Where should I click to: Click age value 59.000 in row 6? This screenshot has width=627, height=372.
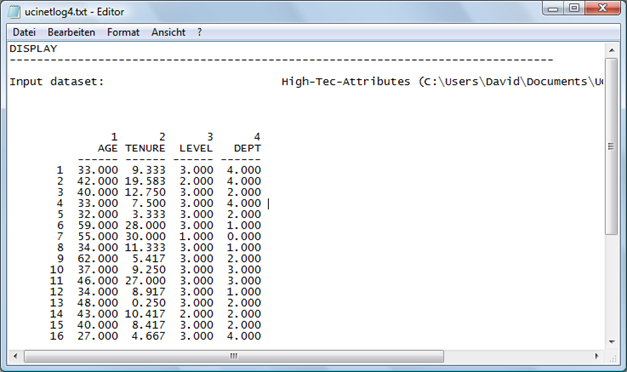[98, 226]
